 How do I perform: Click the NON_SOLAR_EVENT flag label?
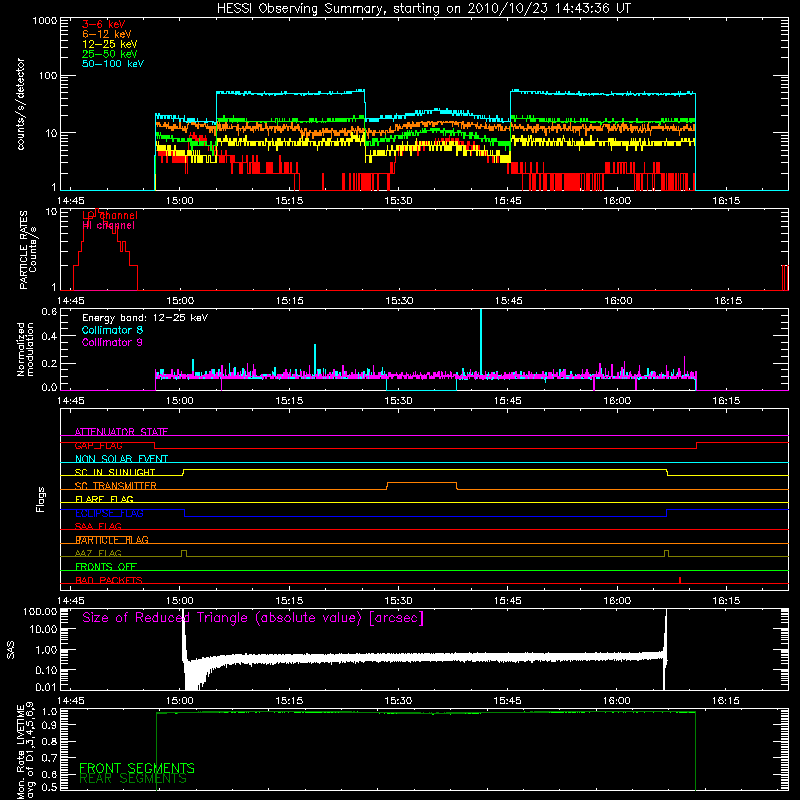tap(121, 459)
